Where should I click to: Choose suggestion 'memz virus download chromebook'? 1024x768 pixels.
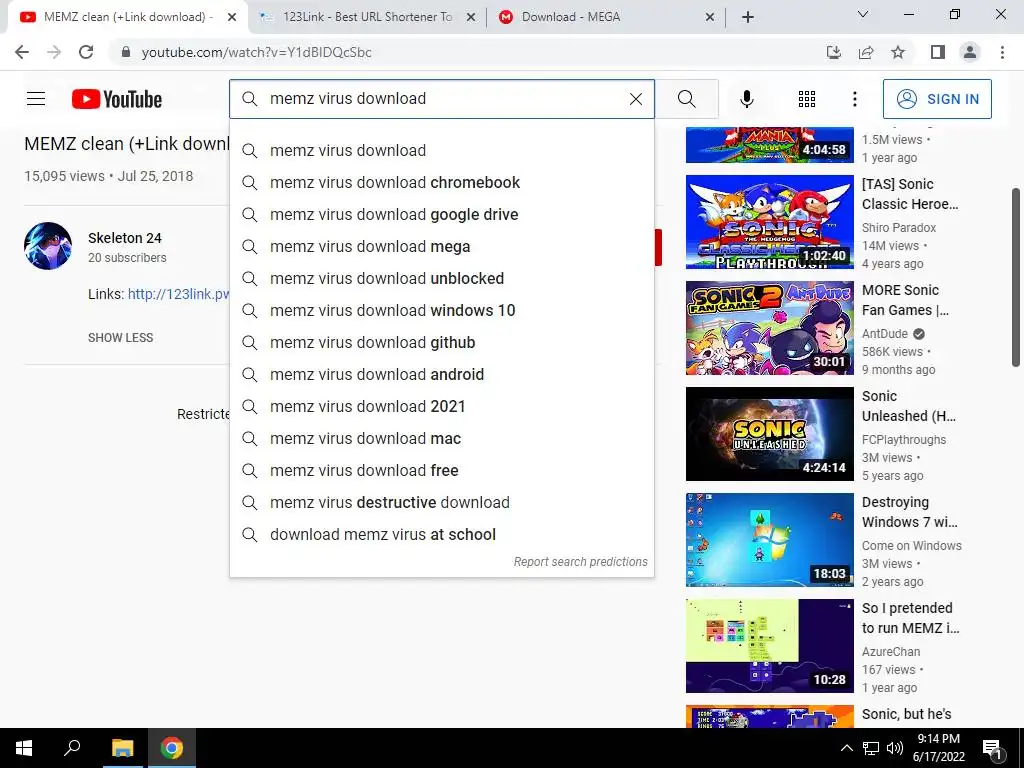[x=441, y=182]
